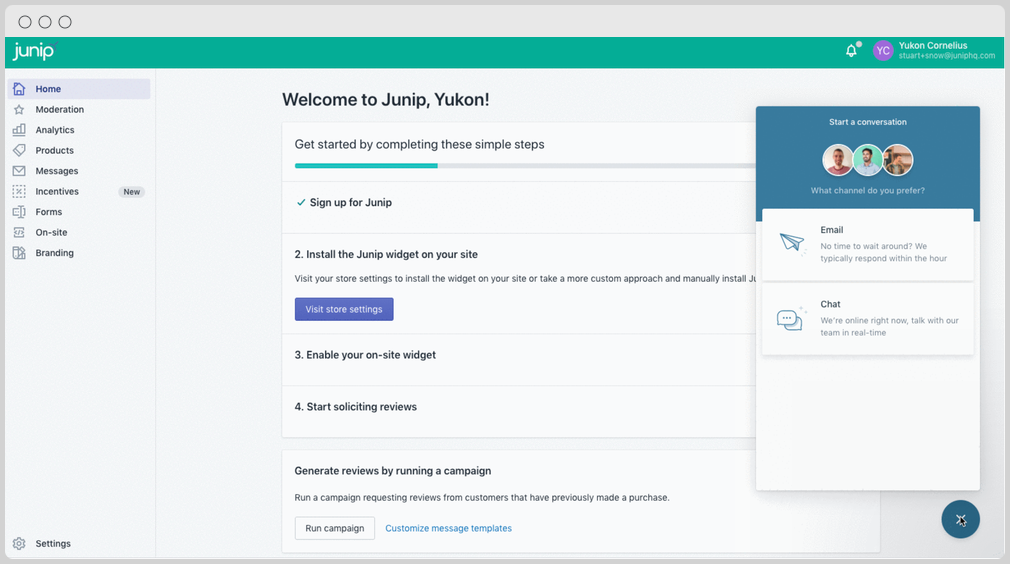Click the Run campaign button
Image resolution: width=1010 pixels, height=564 pixels.
(x=335, y=528)
